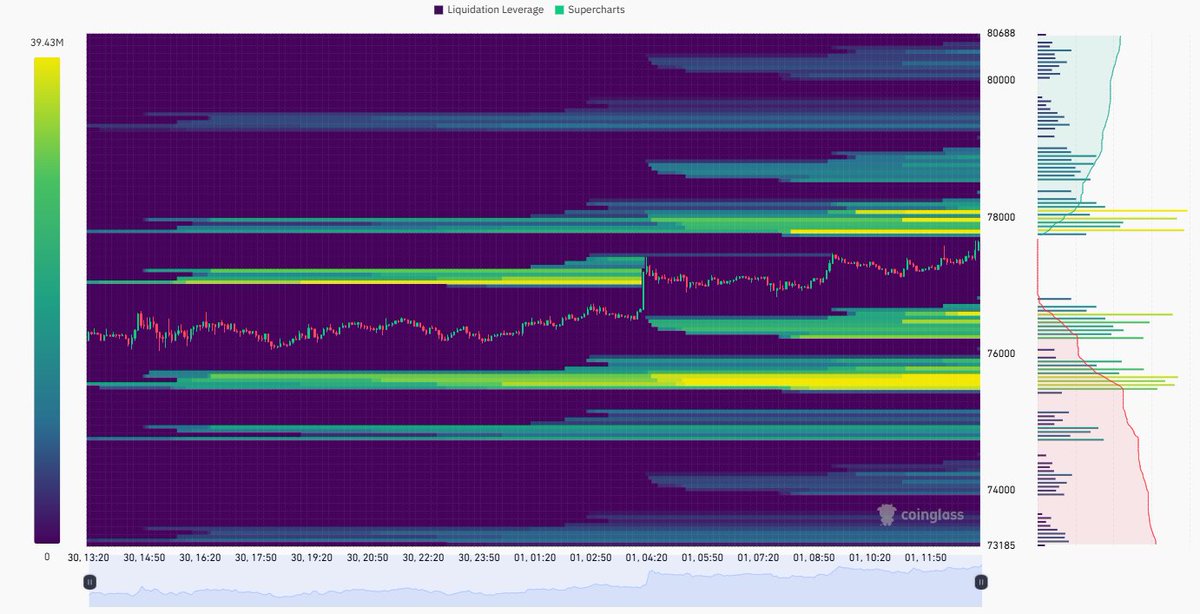Click the 30, 14:50 time axis label
The height and width of the screenshot is (614, 1200).
coord(144,556)
